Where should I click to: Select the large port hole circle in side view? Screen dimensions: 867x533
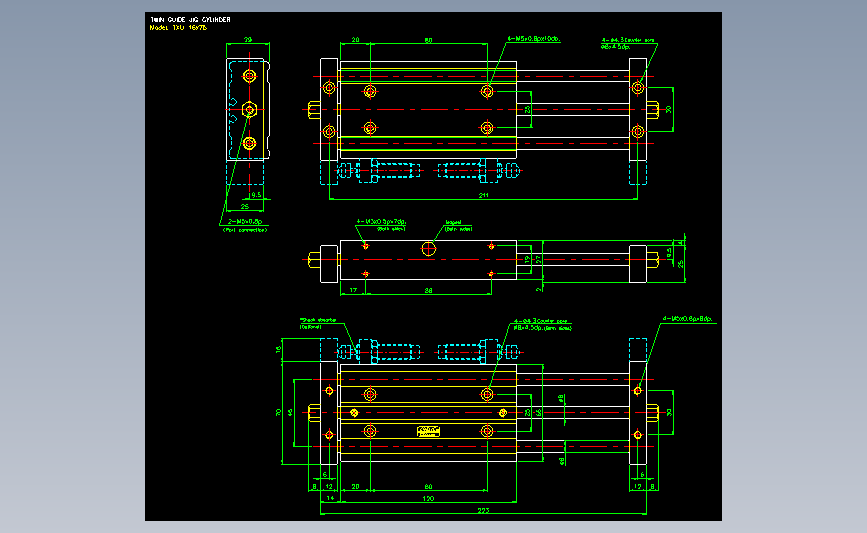(x=429, y=249)
